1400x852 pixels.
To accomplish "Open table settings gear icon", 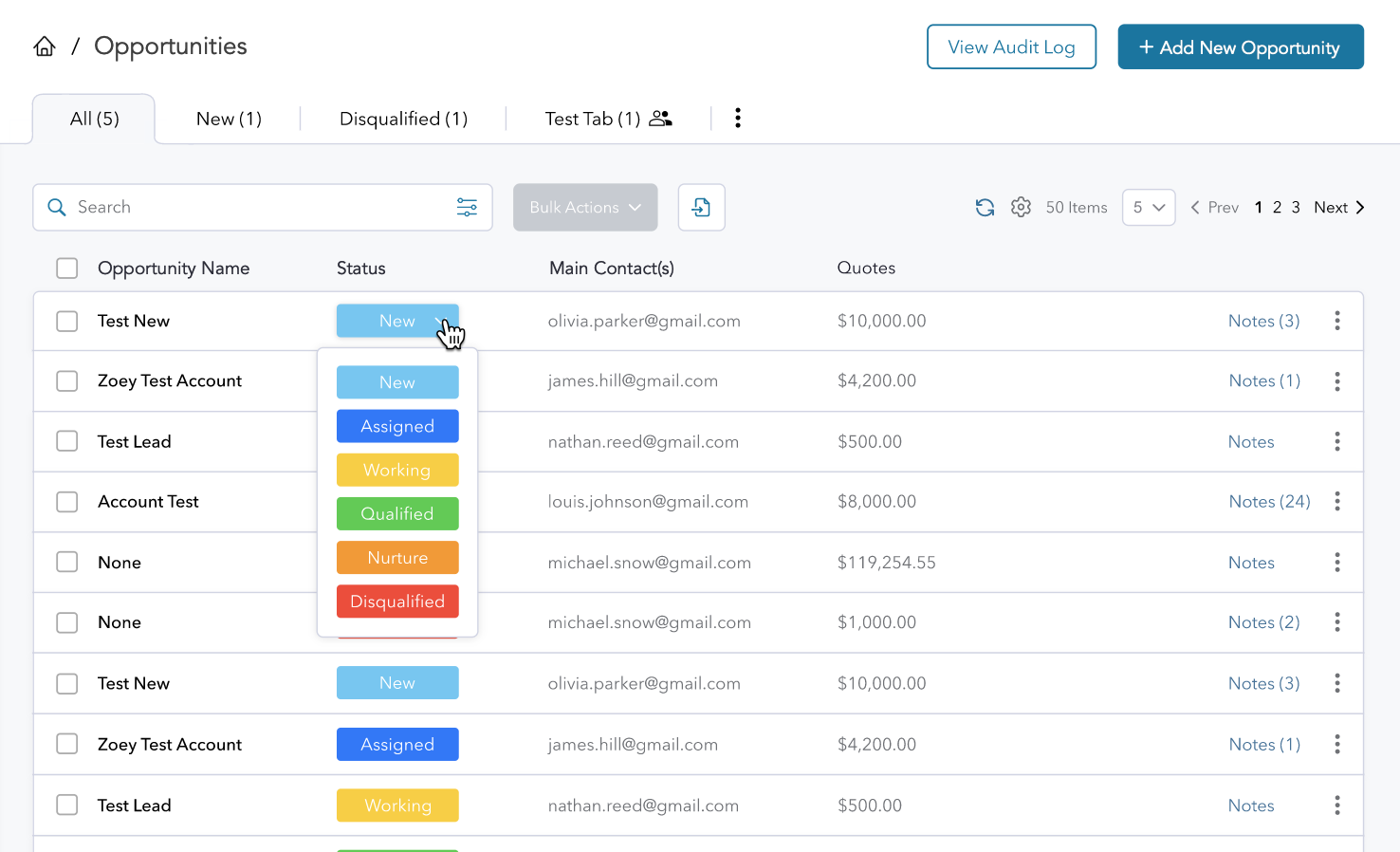I will (x=1021, y=207).
